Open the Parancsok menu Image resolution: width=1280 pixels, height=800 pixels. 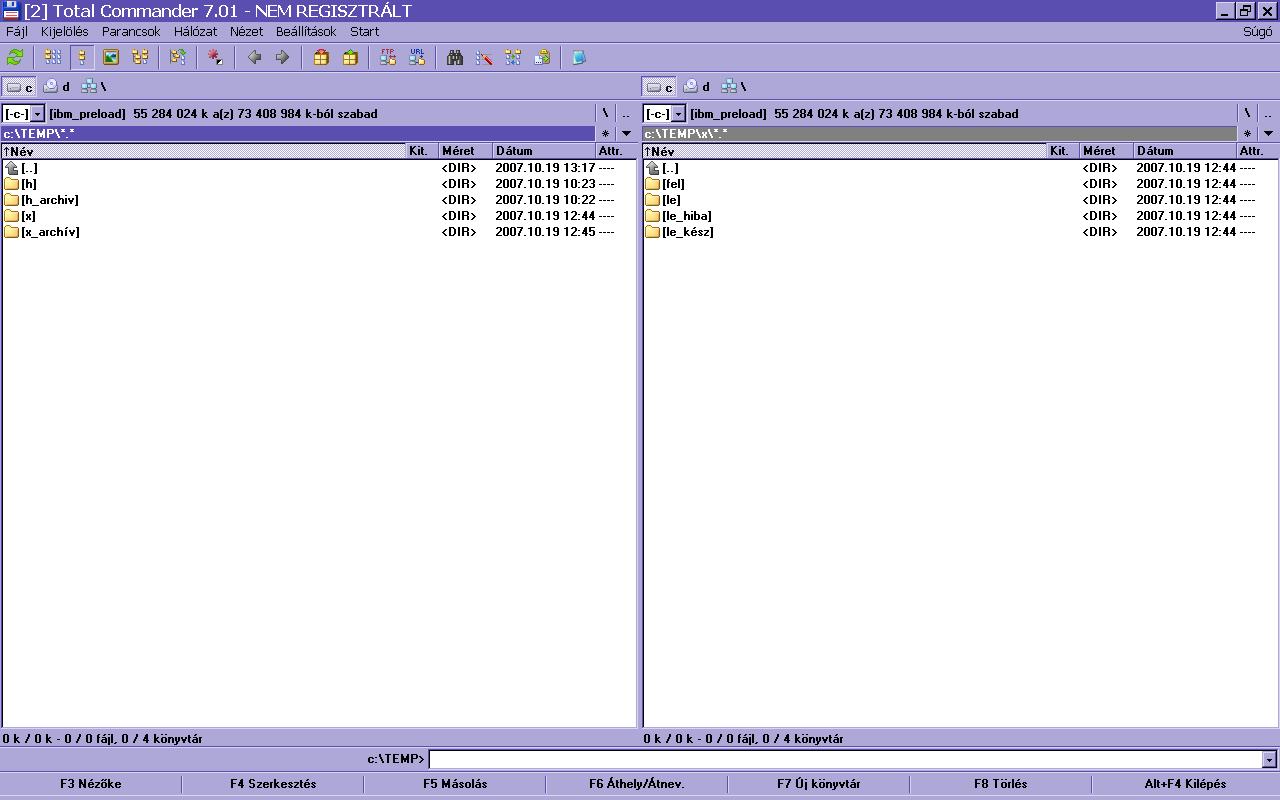[131, 32]
